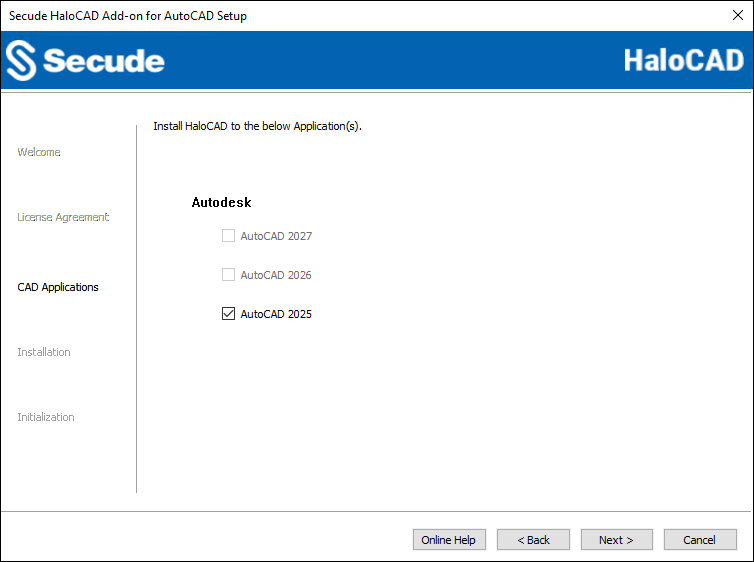Screen dimensions: 754x562
Task: Click 'Install HaloCAD to the below Application(s).' text
Action: 257,126
